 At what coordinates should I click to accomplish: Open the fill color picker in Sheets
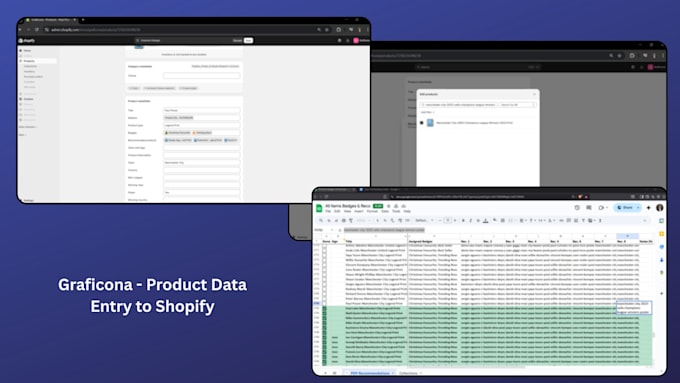click(495, 220)
